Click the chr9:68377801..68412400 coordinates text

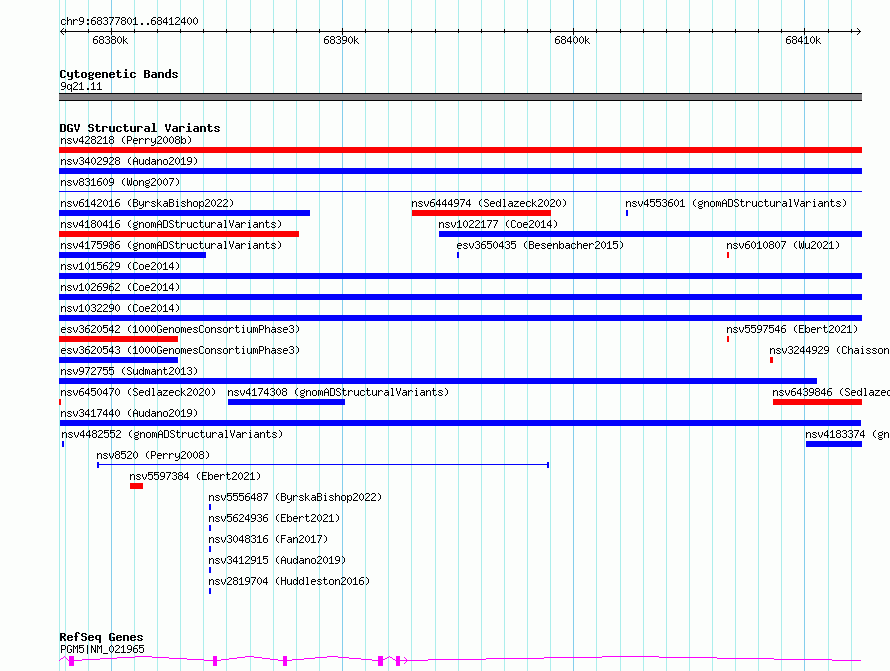(x=129, y=21)
